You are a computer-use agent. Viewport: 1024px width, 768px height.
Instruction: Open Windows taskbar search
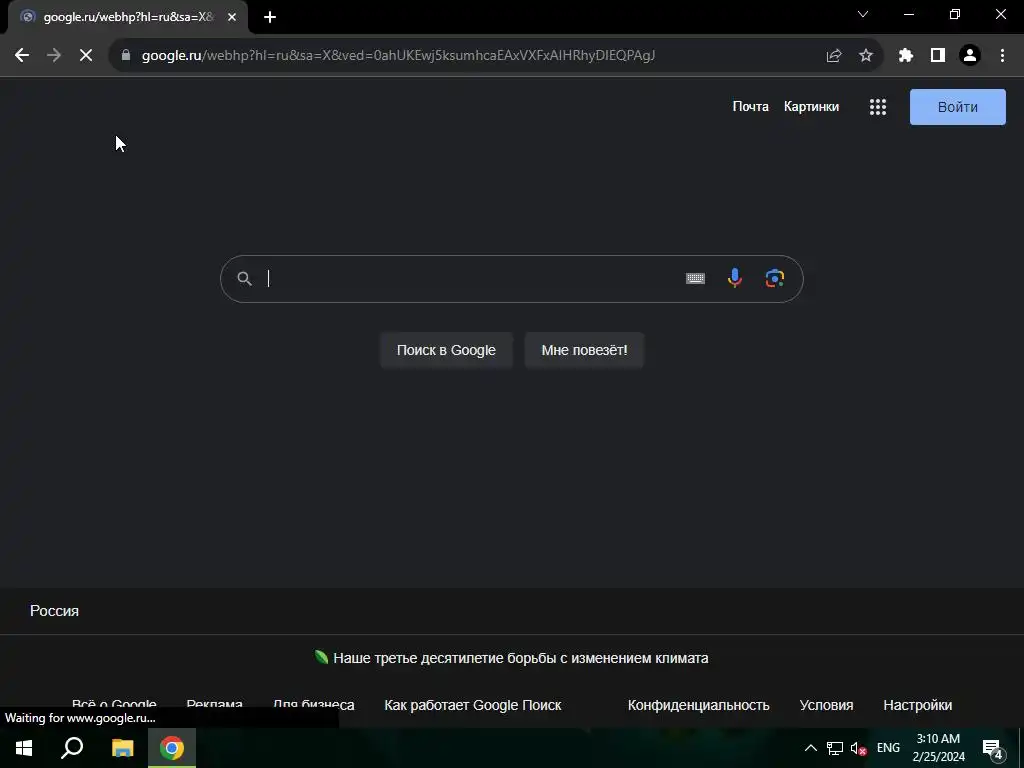point(72,748)
